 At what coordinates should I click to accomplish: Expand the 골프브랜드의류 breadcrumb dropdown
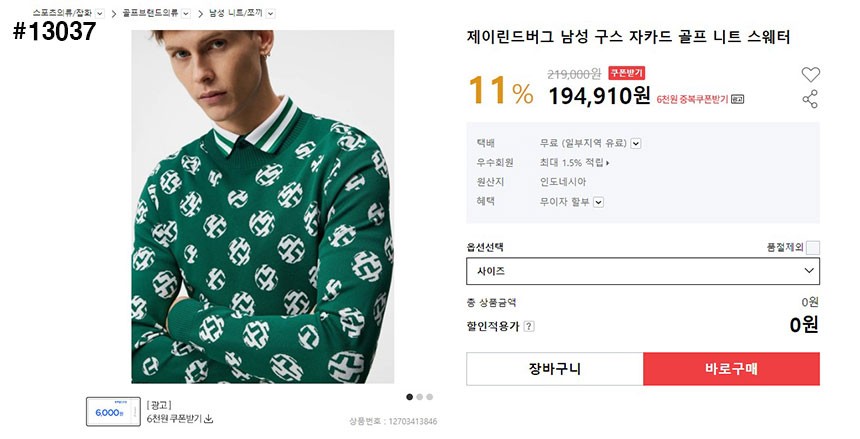[186, 13]
